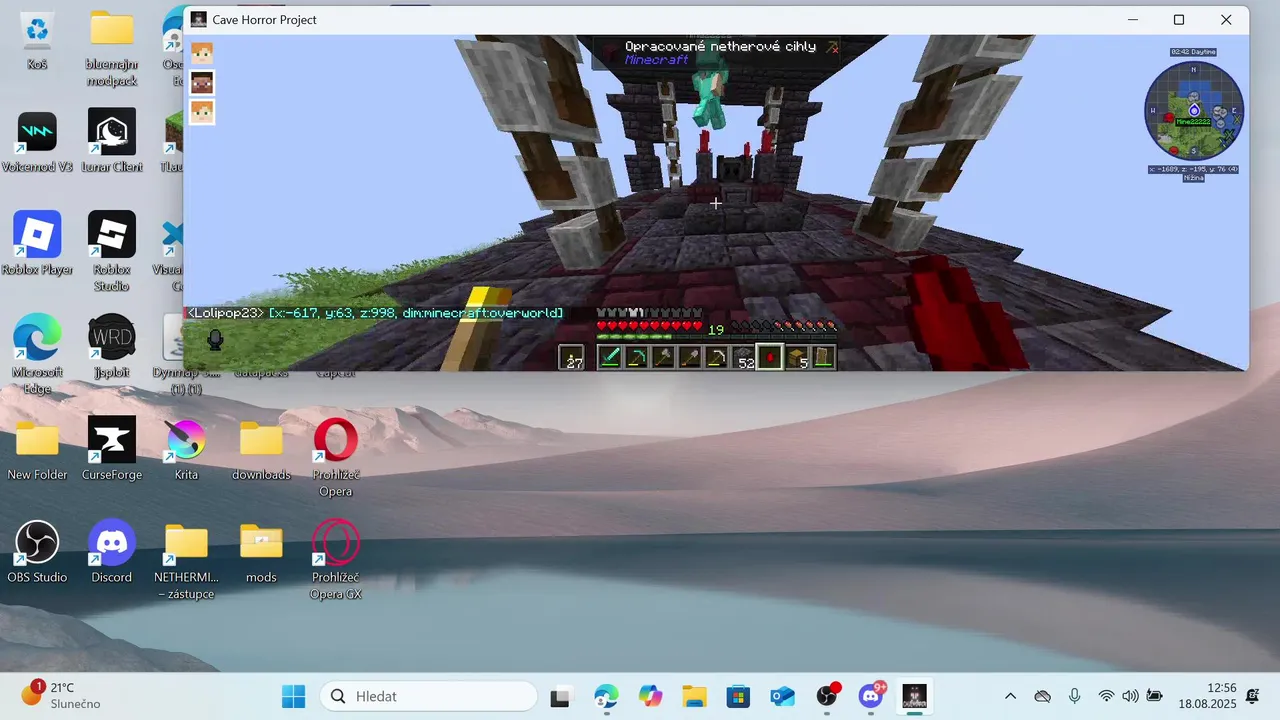Open the Prohlížeč Opera GX shortcut

(x=336, y=560)
